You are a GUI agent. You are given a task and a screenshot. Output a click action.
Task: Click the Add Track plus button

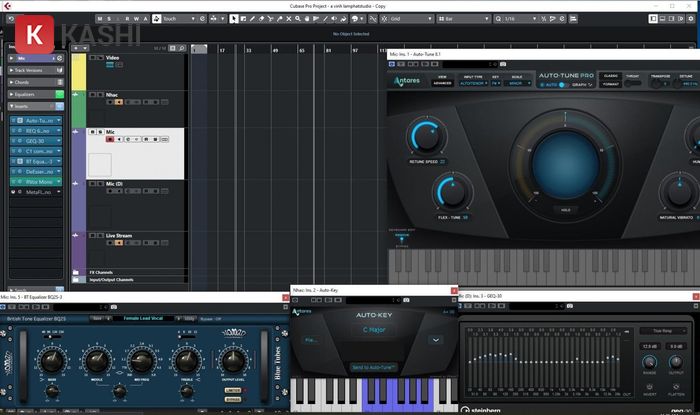pos(76,48)
